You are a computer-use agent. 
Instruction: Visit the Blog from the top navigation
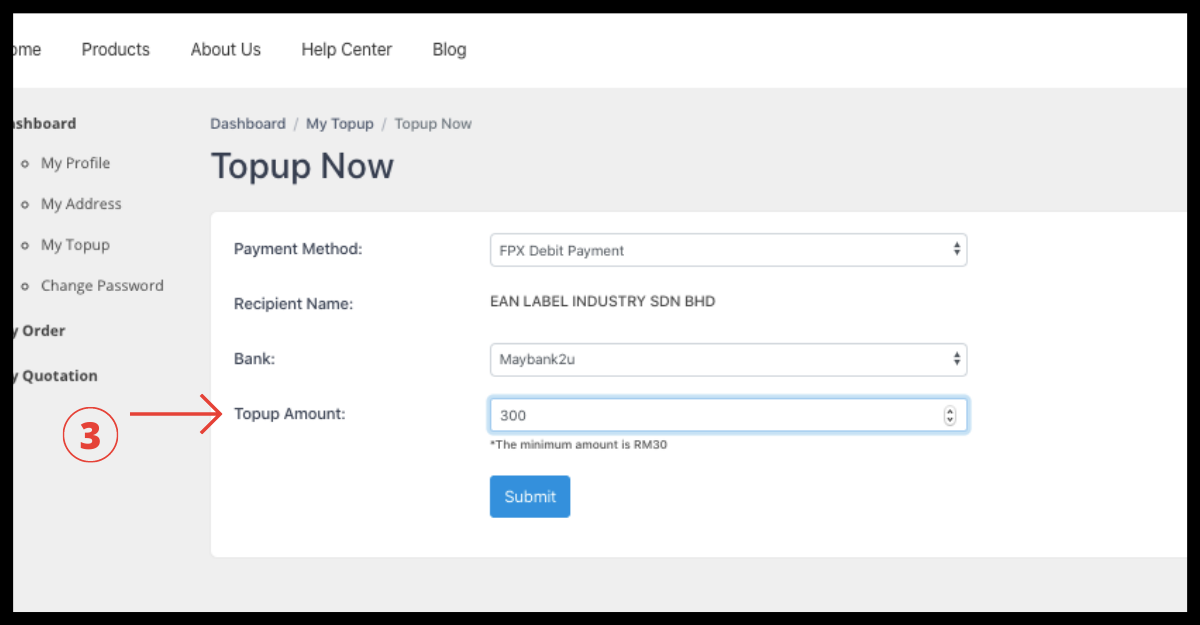pos(449,50)
